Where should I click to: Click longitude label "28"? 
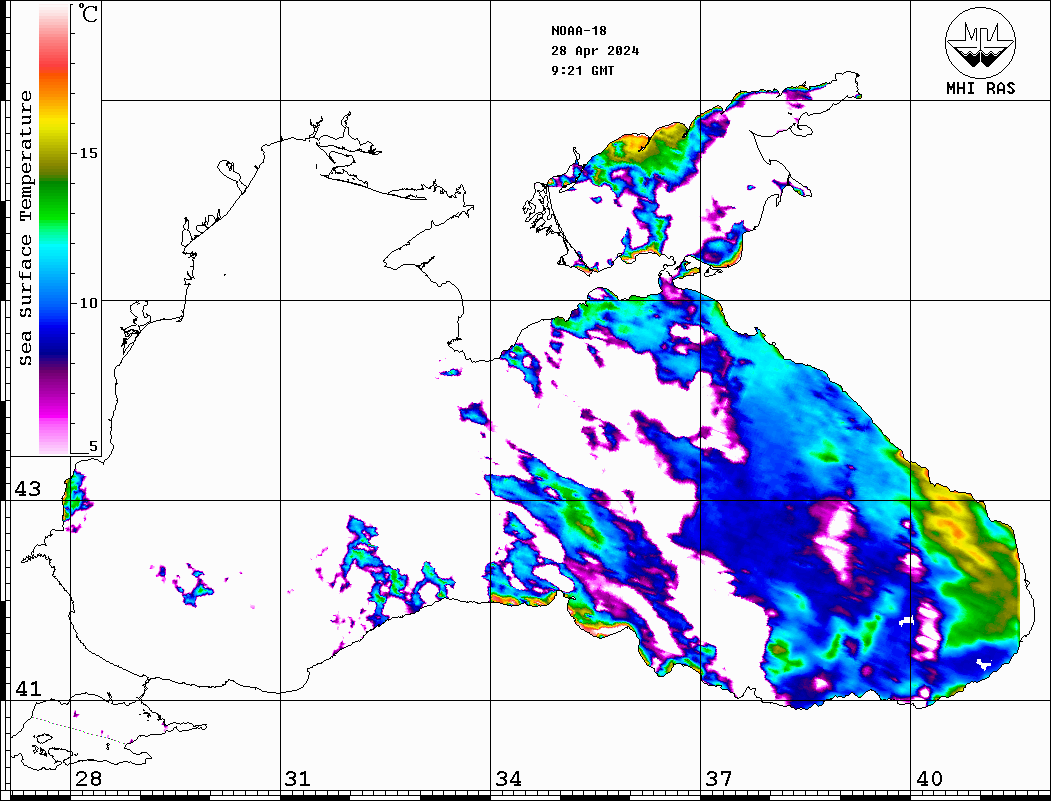point(88,778)
